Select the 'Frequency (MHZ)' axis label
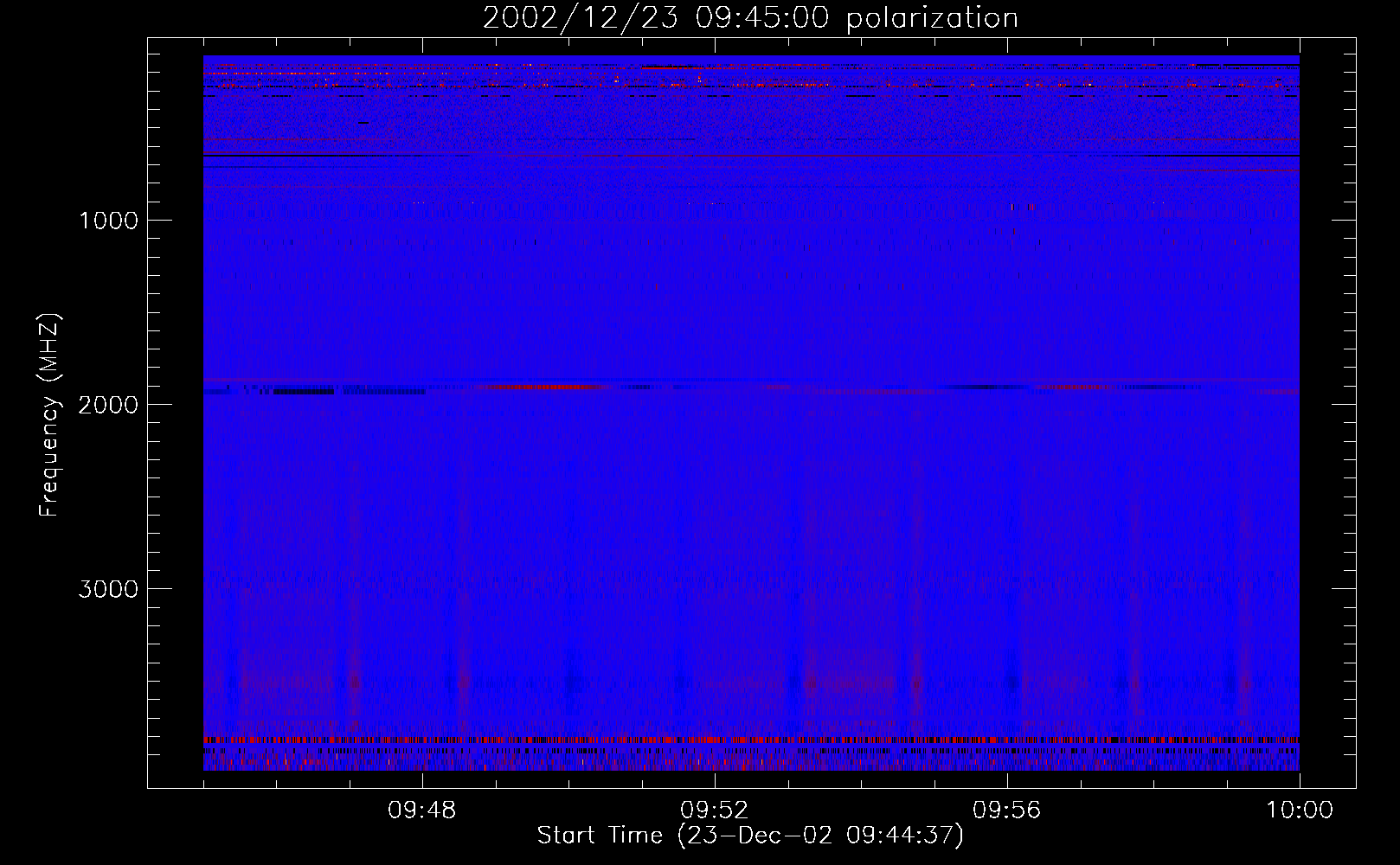The height and width of the screenshot is (865, 1400). [49, 415]
